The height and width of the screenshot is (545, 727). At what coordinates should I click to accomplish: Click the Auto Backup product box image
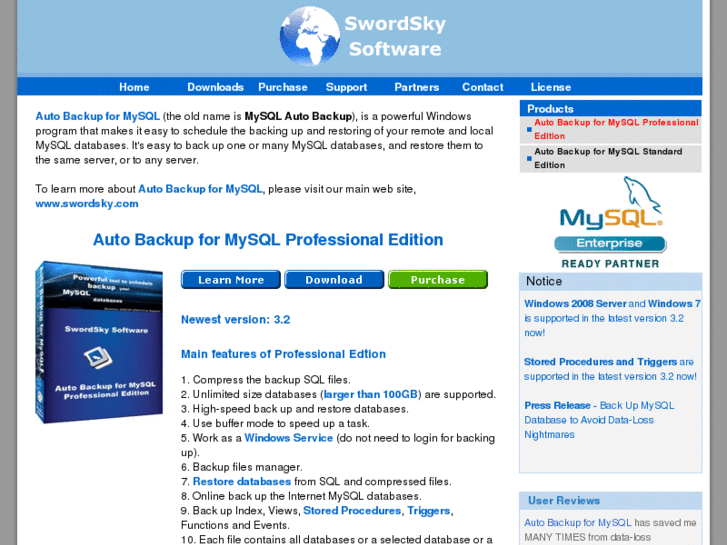click(x=99, y=342)
